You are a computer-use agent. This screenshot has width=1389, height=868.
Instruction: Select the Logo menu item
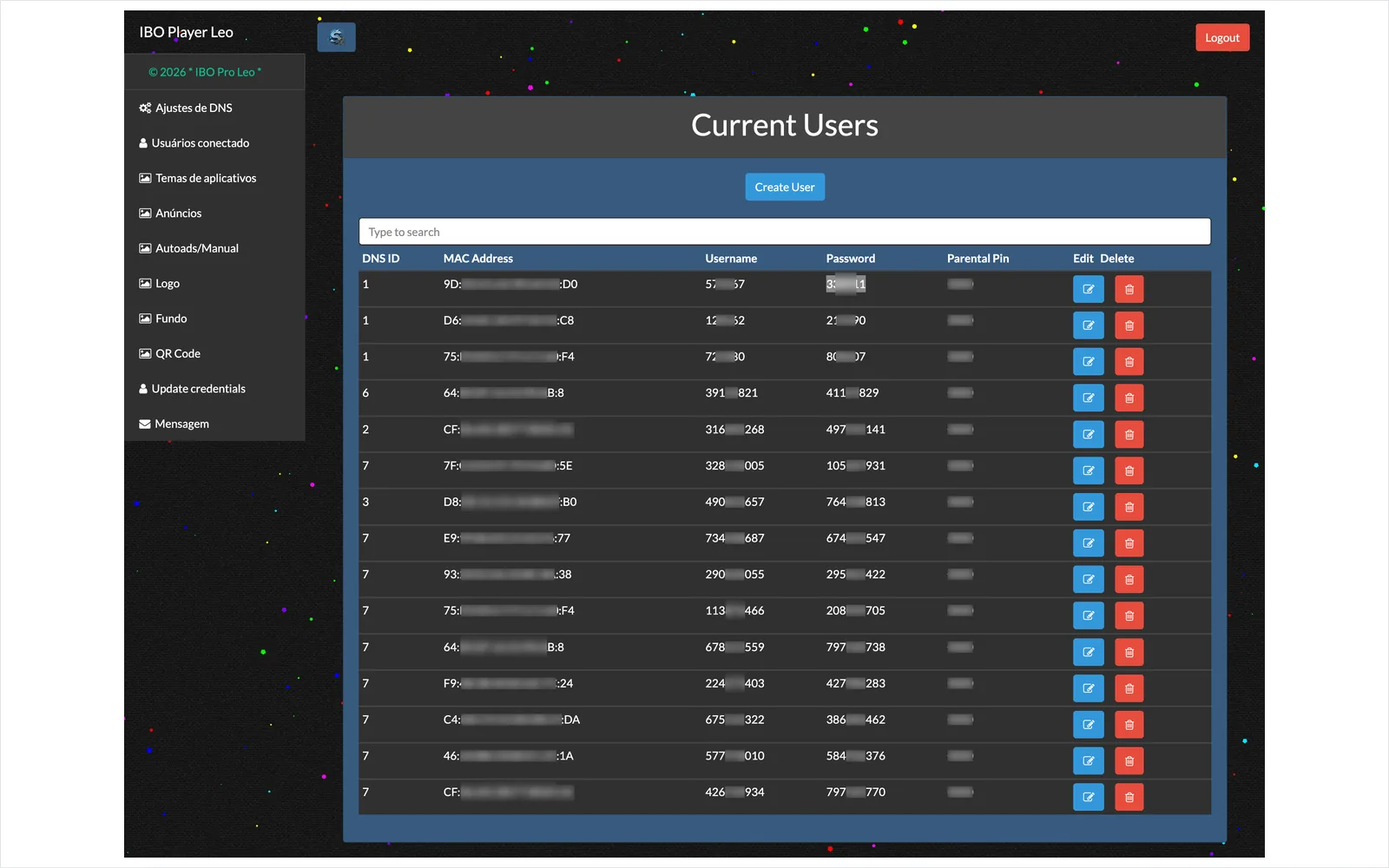[214, 284]
